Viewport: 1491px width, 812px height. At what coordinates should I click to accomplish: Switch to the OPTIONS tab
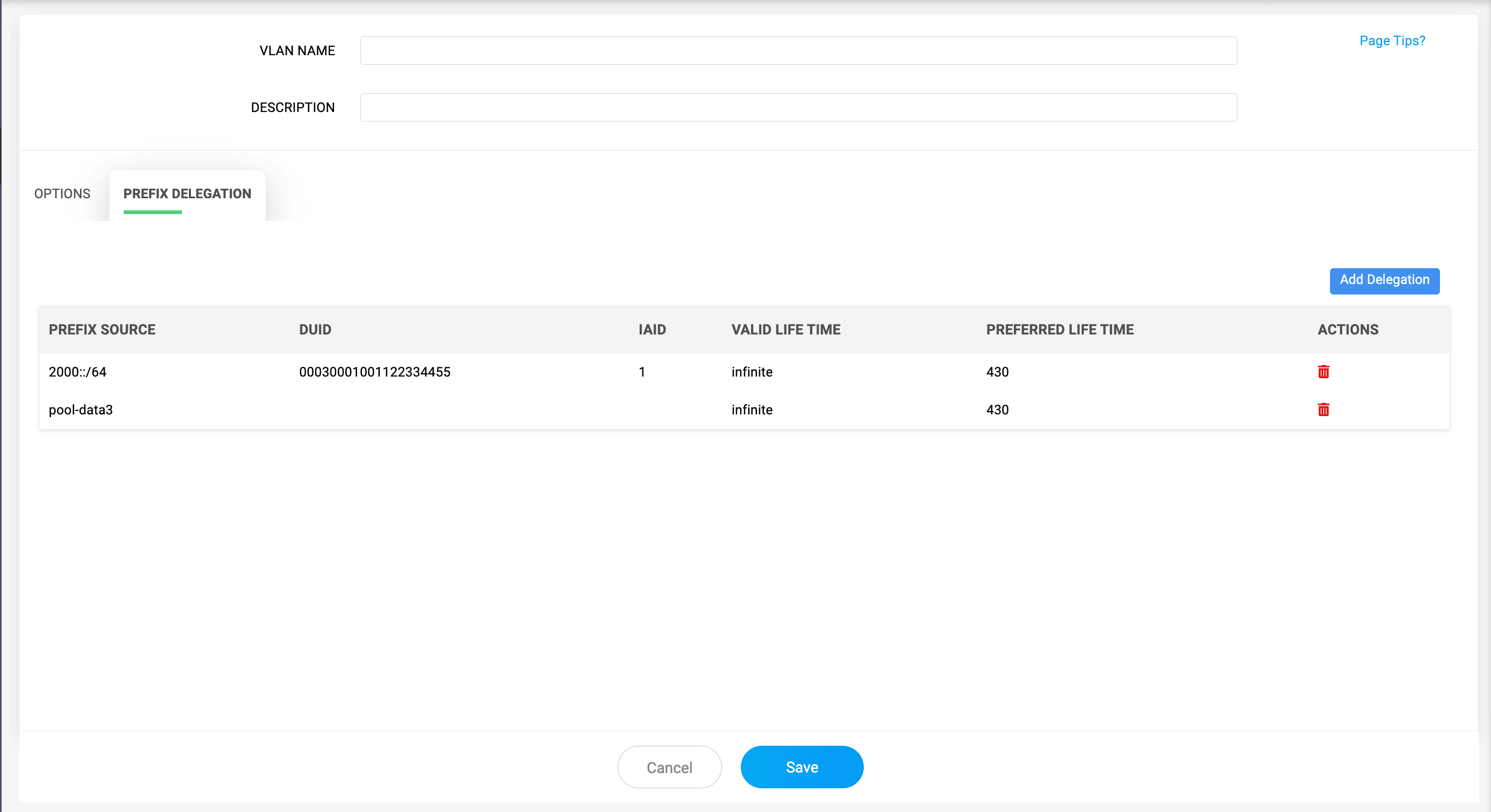62,194
